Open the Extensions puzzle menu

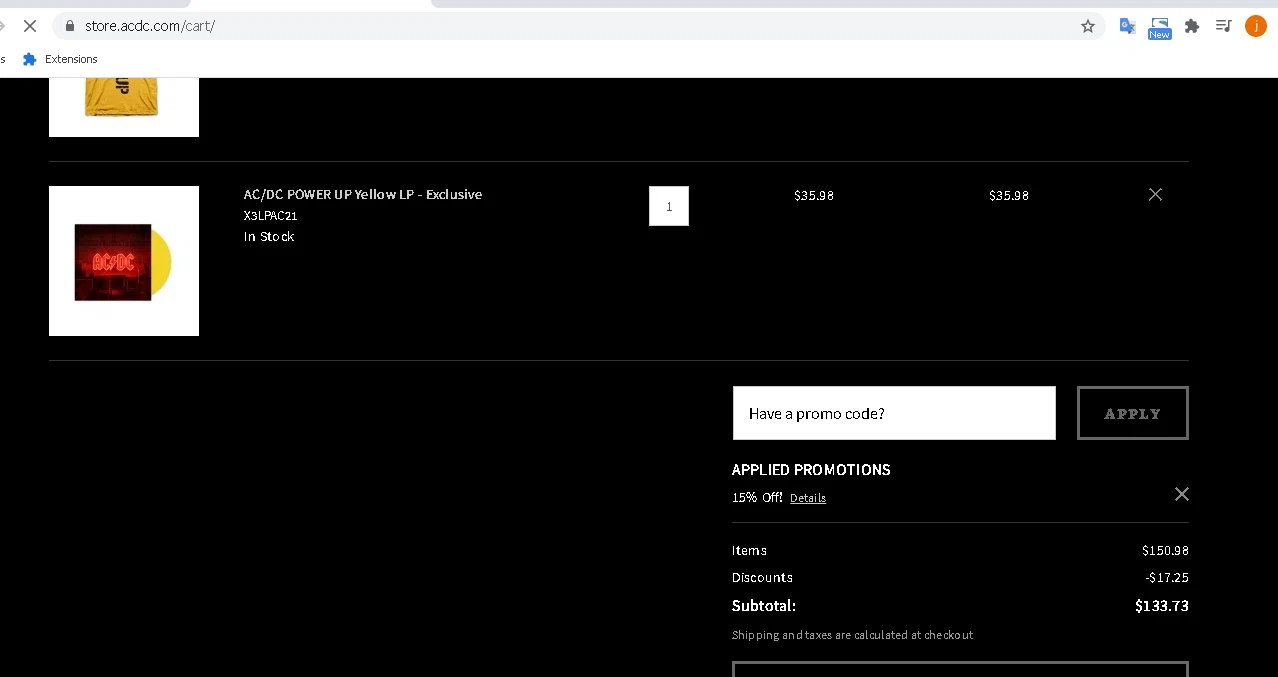[x=1192, y=26]
